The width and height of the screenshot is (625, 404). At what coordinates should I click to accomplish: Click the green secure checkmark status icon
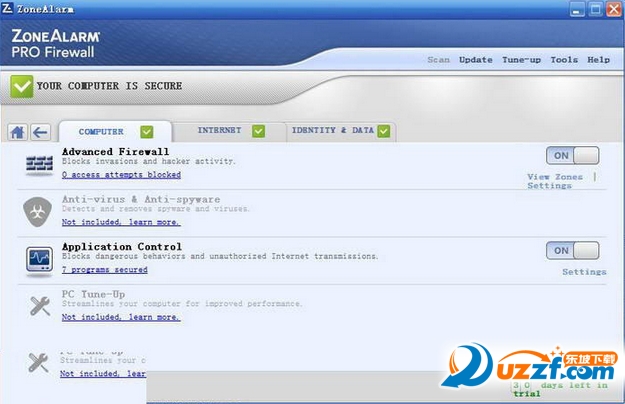pyautogui.click(x=22, y=86)
